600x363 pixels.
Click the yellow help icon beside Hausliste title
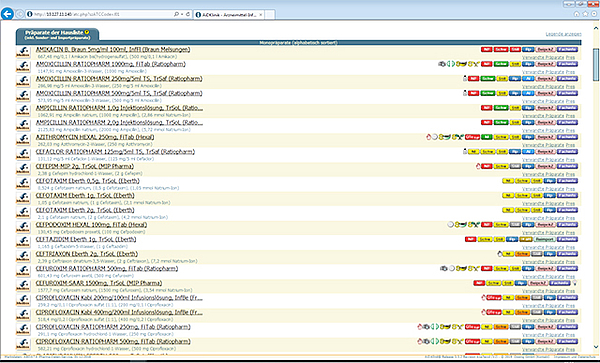87,33
